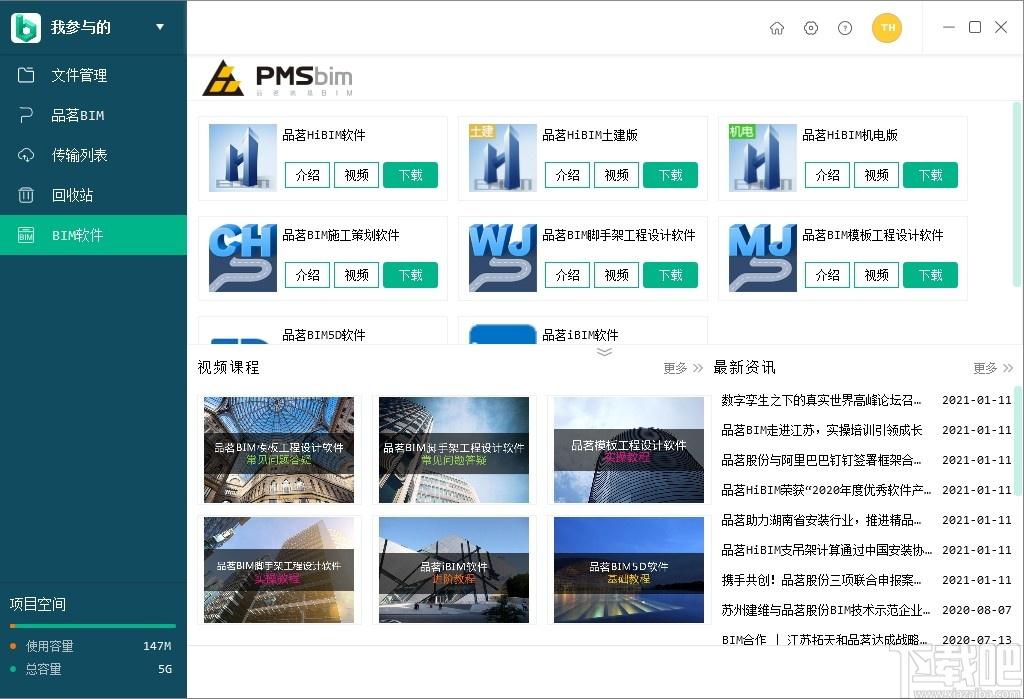Click the 文件管理 folder icon
1024x699 pixels.
point(26,75)
